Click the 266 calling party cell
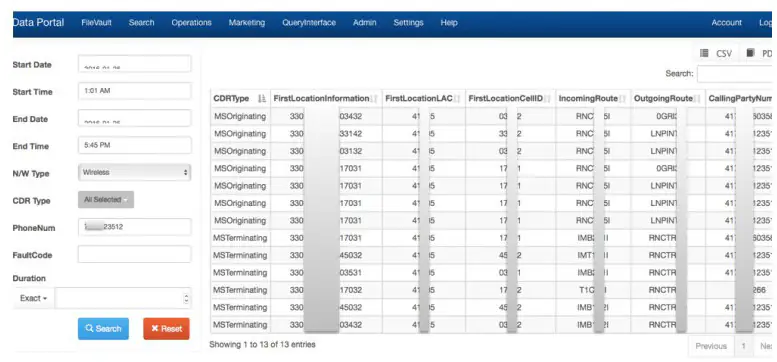 tap(740, 290)
